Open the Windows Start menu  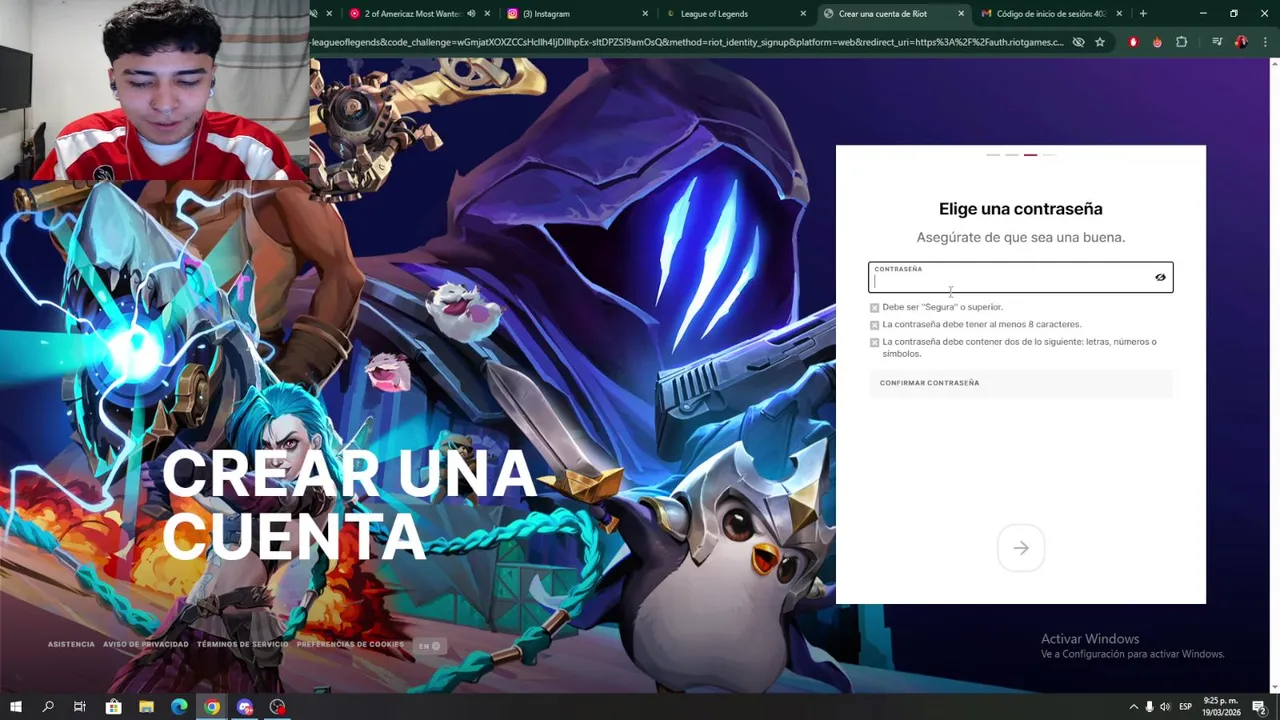click(x=16, y=707)
